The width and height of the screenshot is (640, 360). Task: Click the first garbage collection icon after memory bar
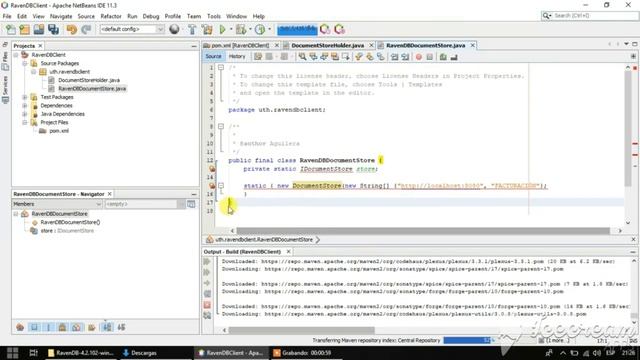325,29
